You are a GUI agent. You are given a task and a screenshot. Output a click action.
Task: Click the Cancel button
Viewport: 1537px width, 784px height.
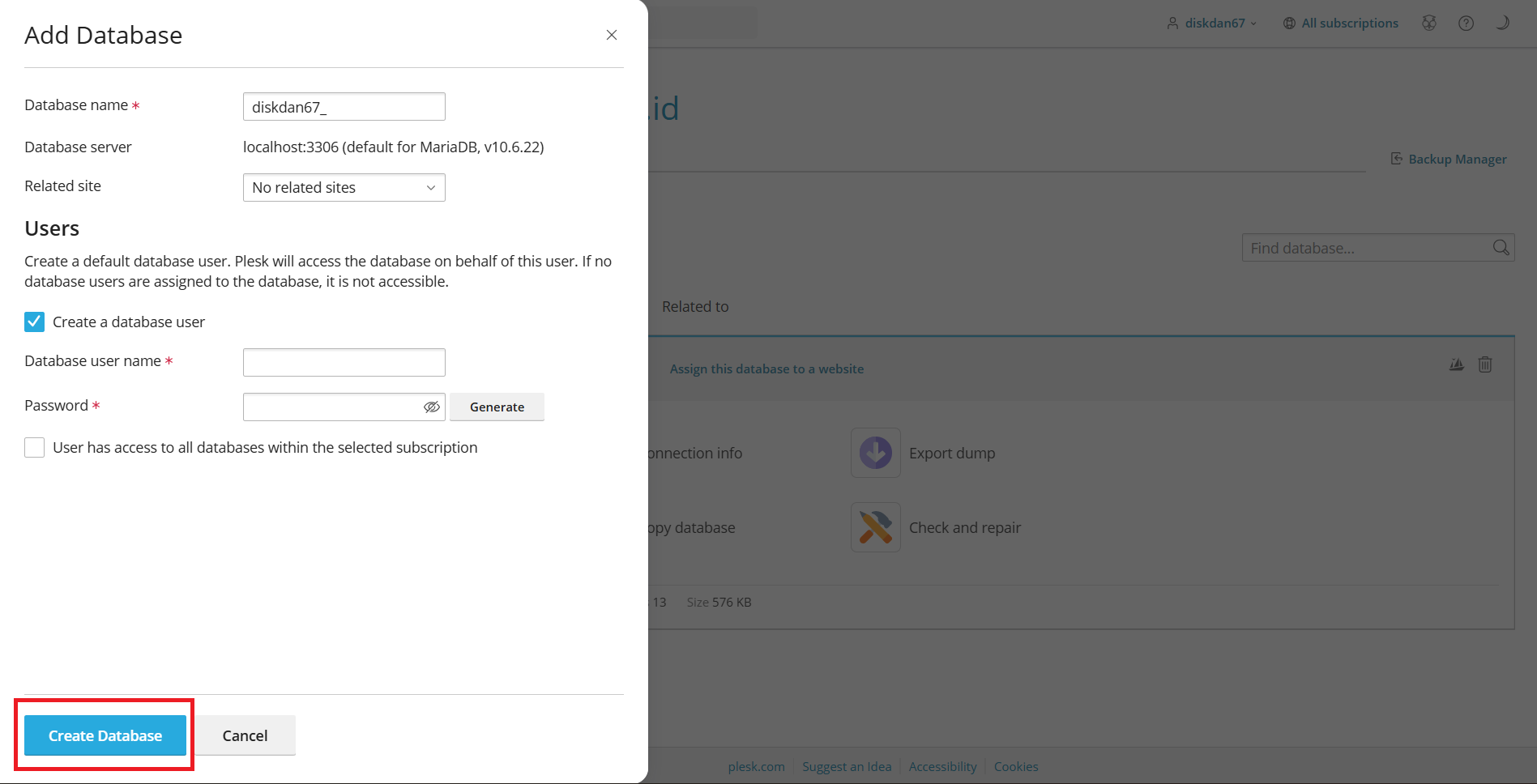click(x=245, y=735)
